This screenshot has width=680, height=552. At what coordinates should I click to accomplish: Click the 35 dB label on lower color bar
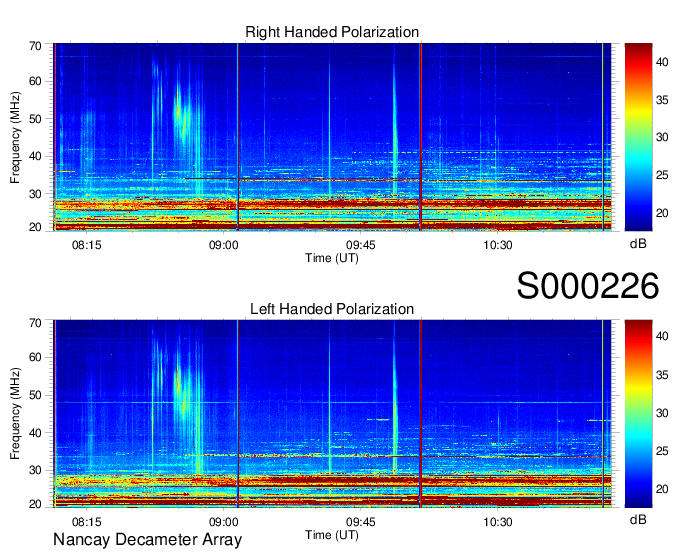[x=662, y=375]
